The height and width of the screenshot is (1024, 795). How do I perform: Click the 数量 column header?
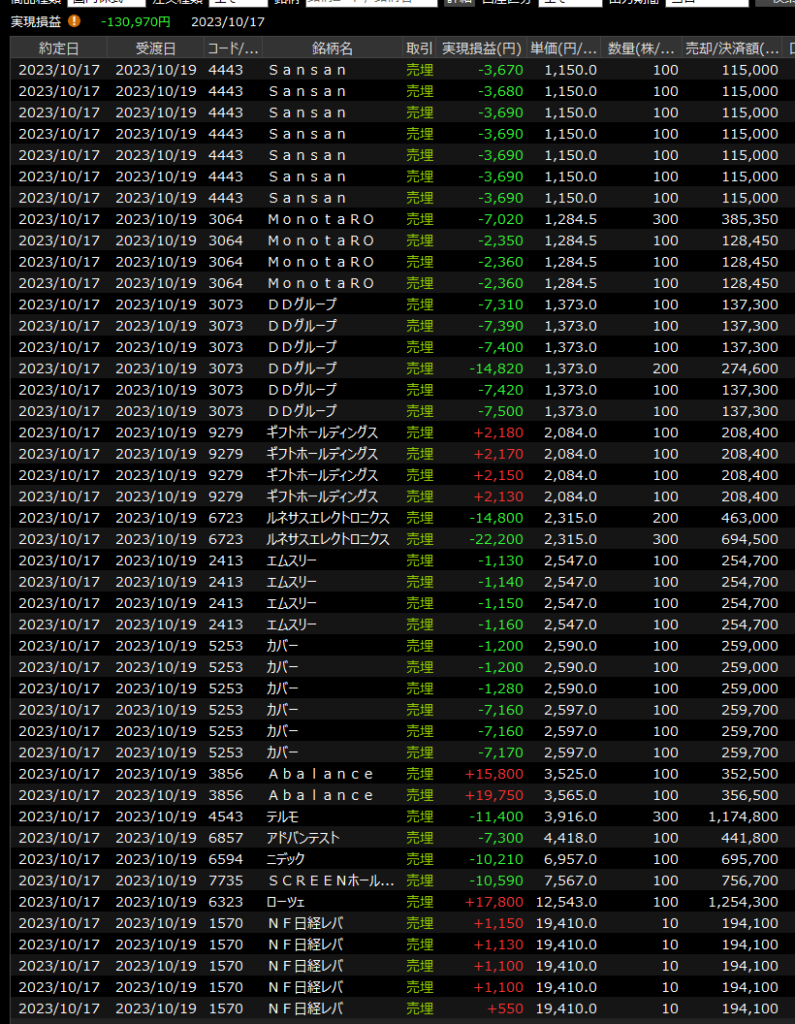(x=642, y=48)
